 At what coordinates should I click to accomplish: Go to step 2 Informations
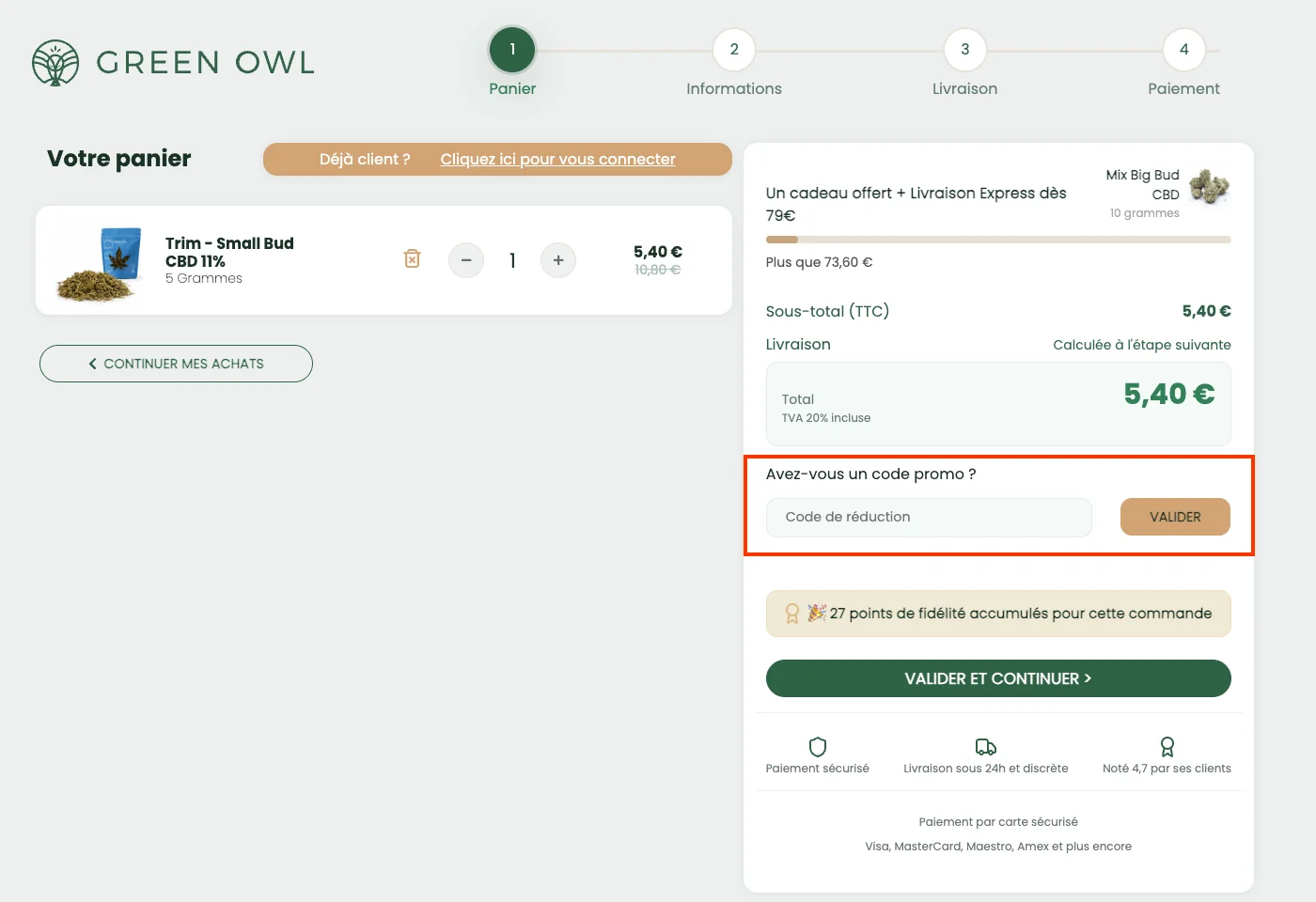(x=734, y=50)
